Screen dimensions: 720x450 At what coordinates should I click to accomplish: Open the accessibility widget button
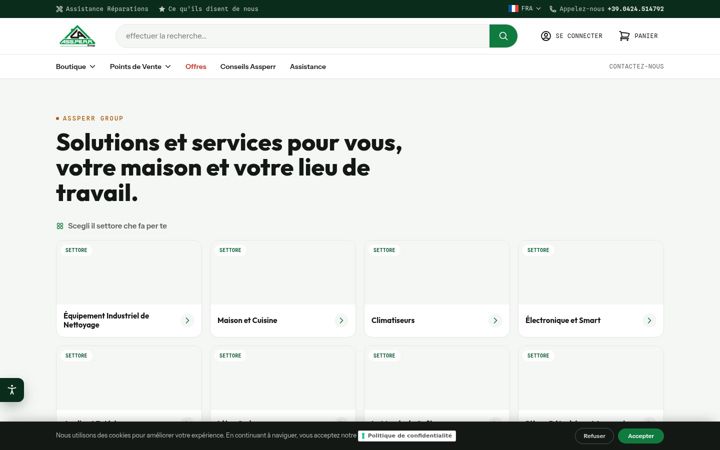(x=11, y=390)
